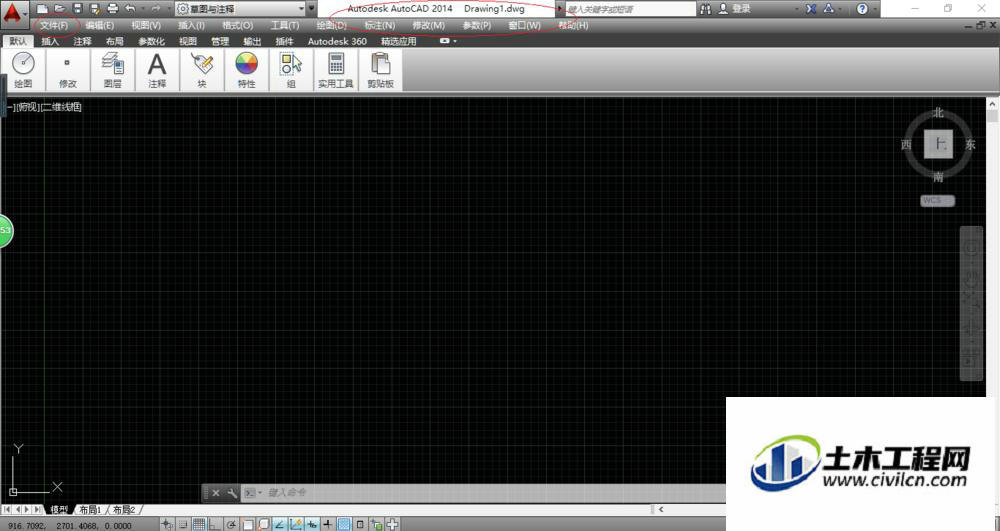Viewport: 1000px width, 531px height.
Task: Click the ViewCube 北 (North) compass label
Action: click(x=938, y=113)
